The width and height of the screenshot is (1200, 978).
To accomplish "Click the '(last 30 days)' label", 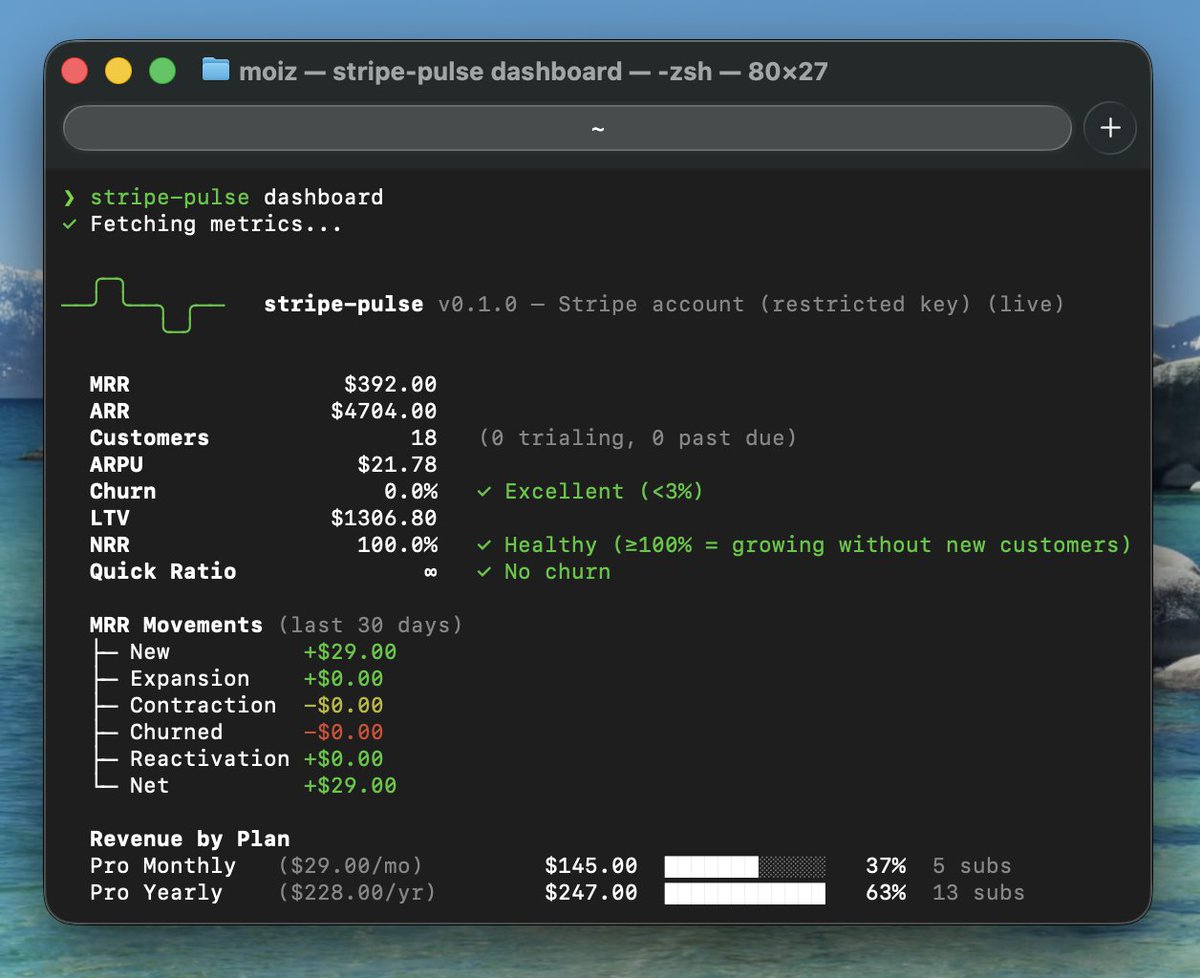I will click(x=370, y=625).
